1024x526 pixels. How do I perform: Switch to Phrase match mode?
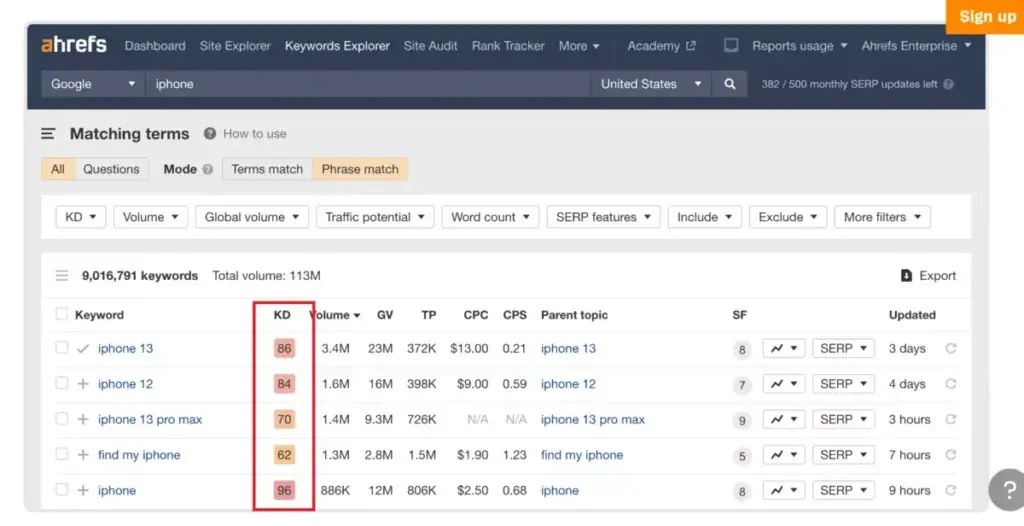pos(360,169)
